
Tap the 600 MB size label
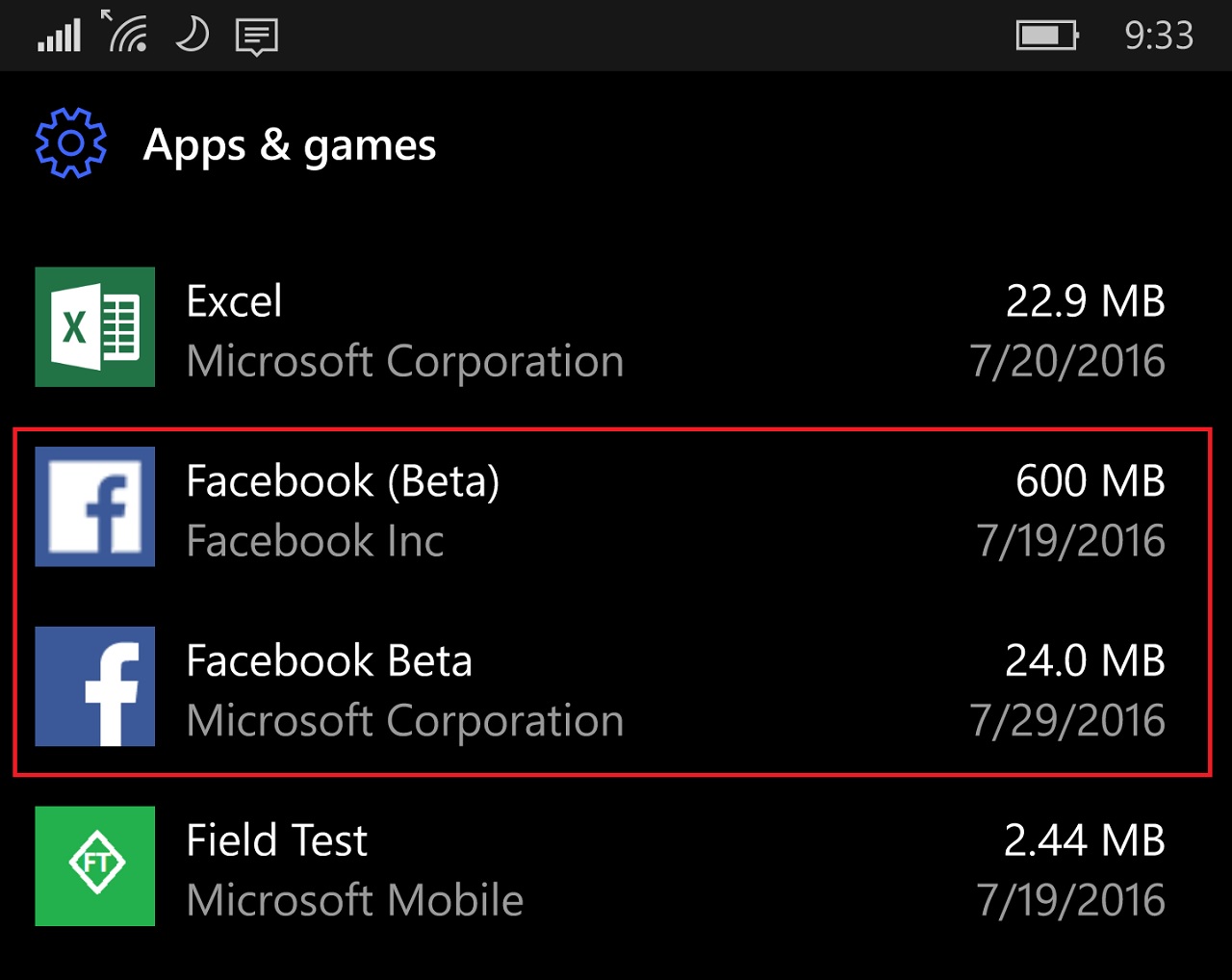click(x=1090, y=481)
